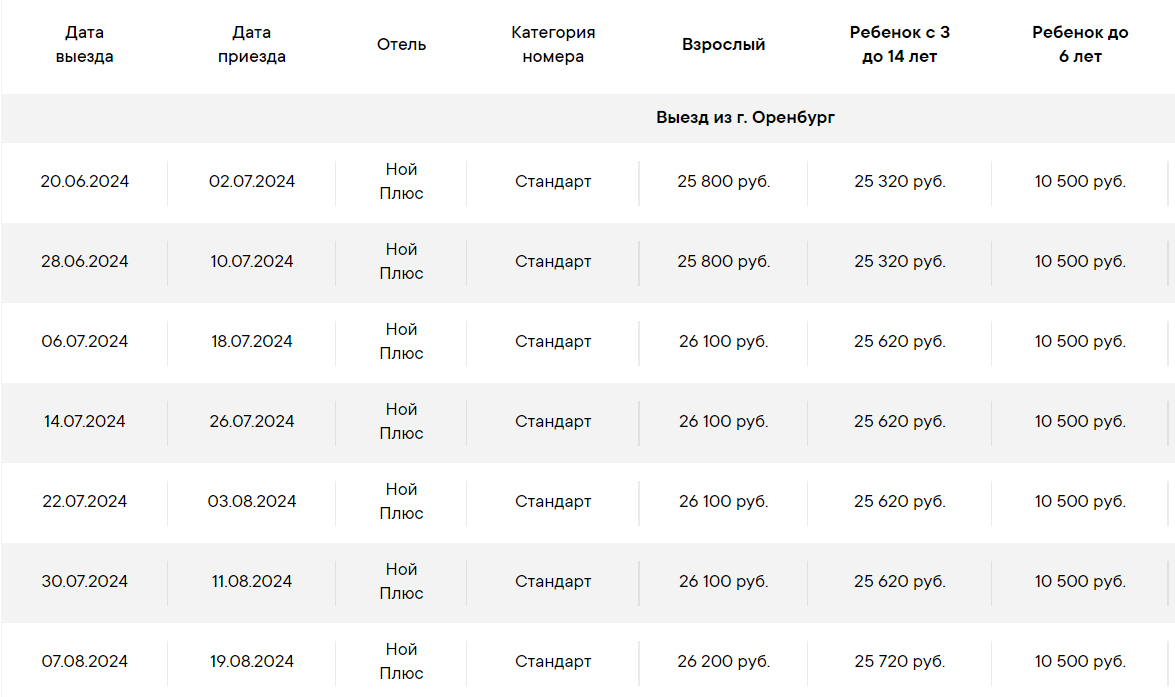Image resolution: width=1175 pixels, height=697 pixels.
Task: Click 'Ной Плюс' hotel in 28.06.2024 row
Action: click(402, 262)
